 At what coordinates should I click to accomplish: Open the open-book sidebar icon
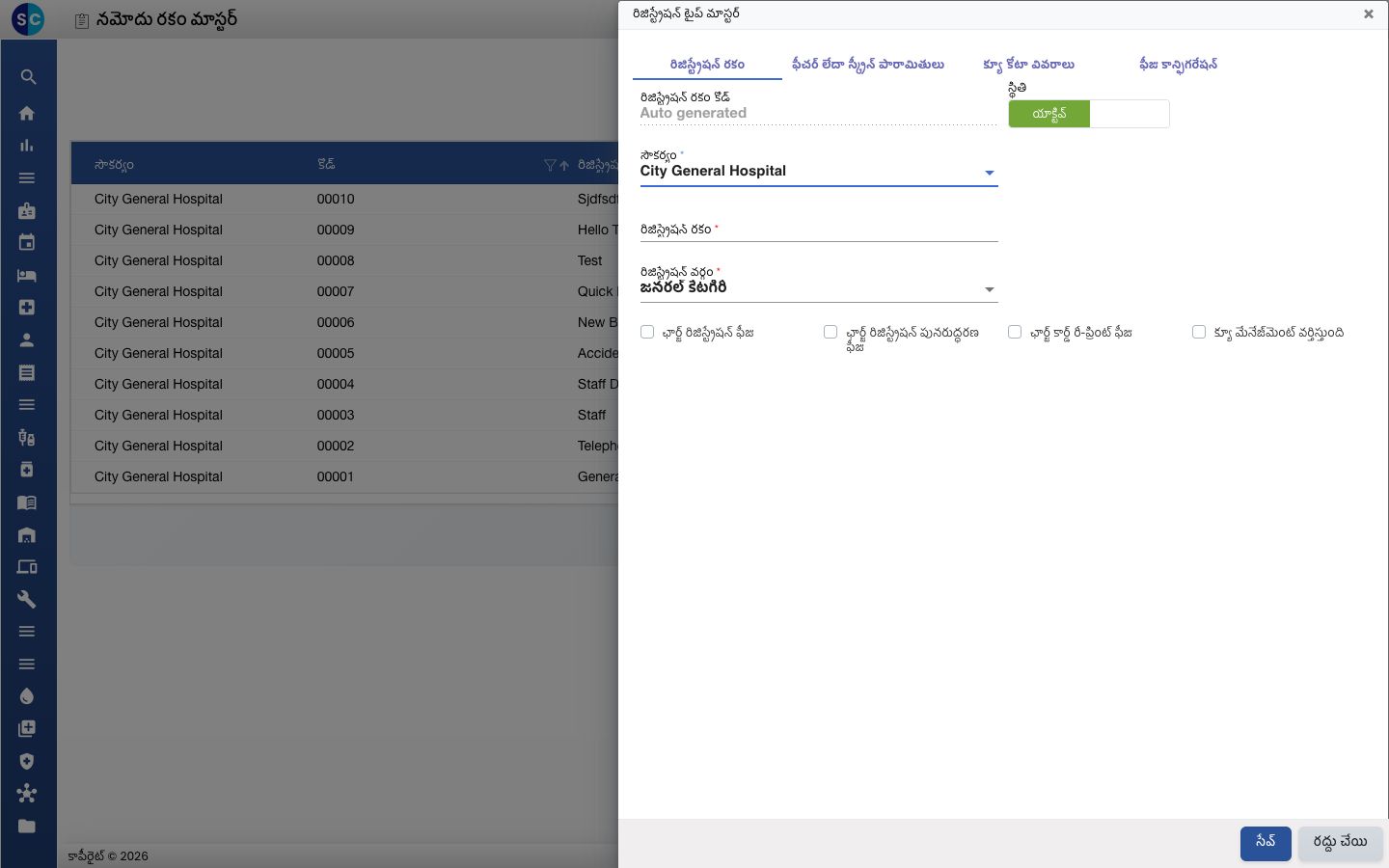tap(27, 502)
